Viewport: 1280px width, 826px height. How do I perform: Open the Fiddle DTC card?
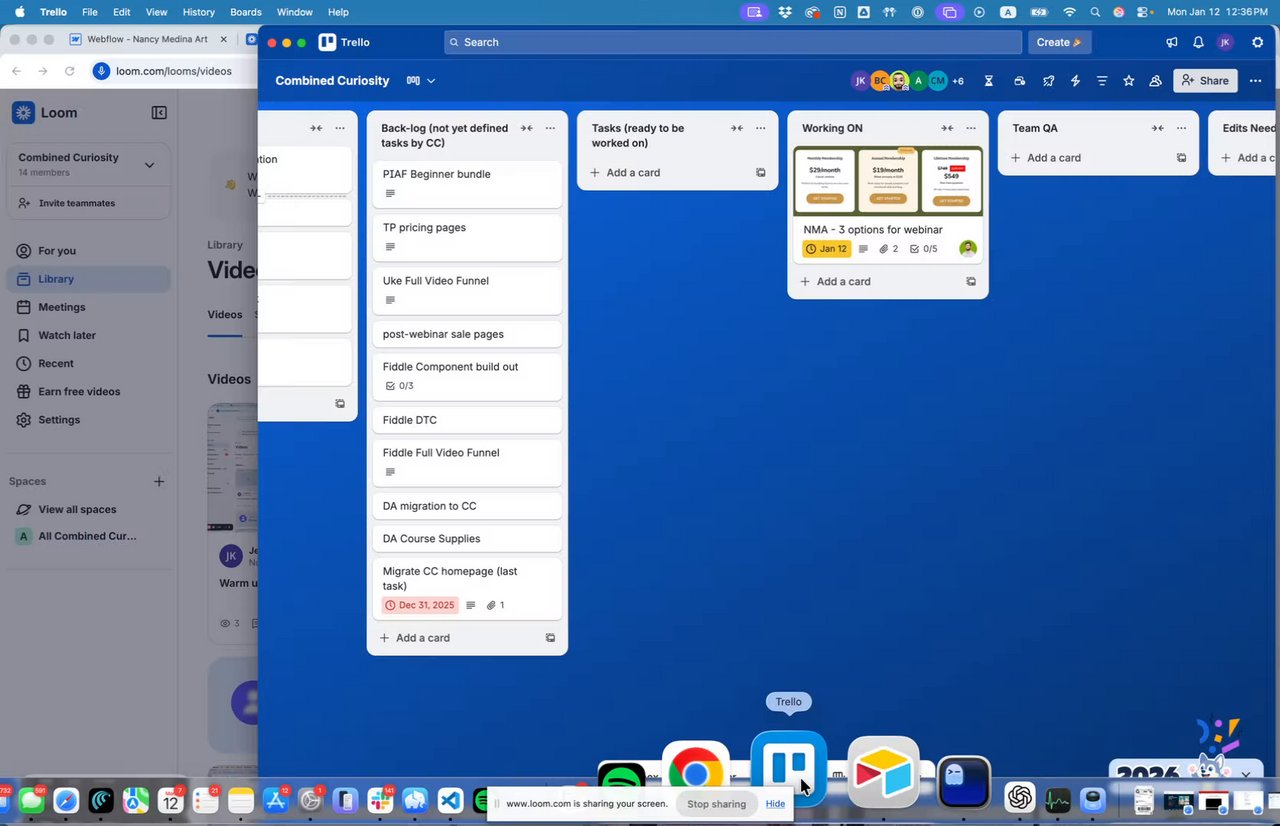467,420
